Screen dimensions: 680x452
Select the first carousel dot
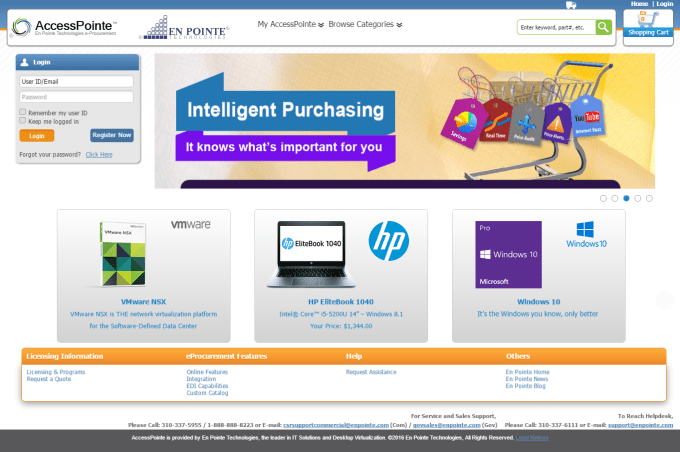(603, 198)
